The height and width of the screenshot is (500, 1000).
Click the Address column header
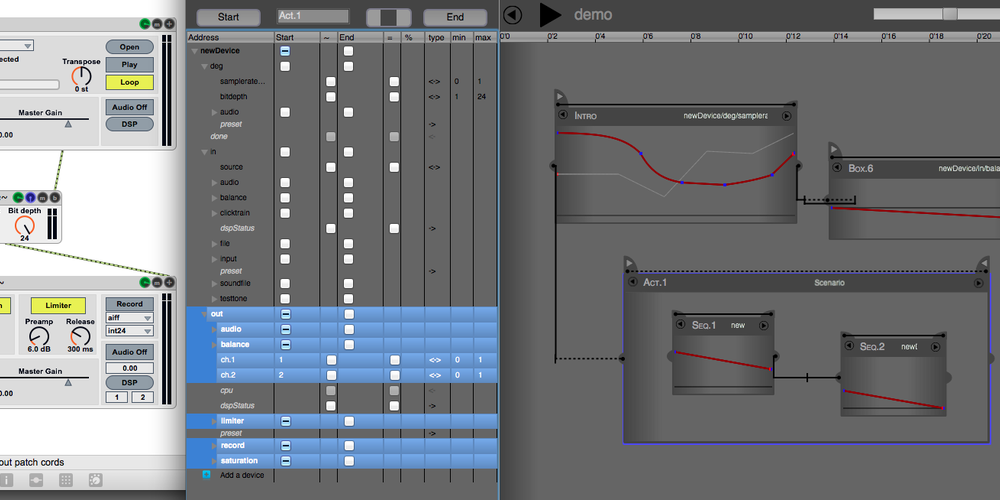tap(230, 38)
